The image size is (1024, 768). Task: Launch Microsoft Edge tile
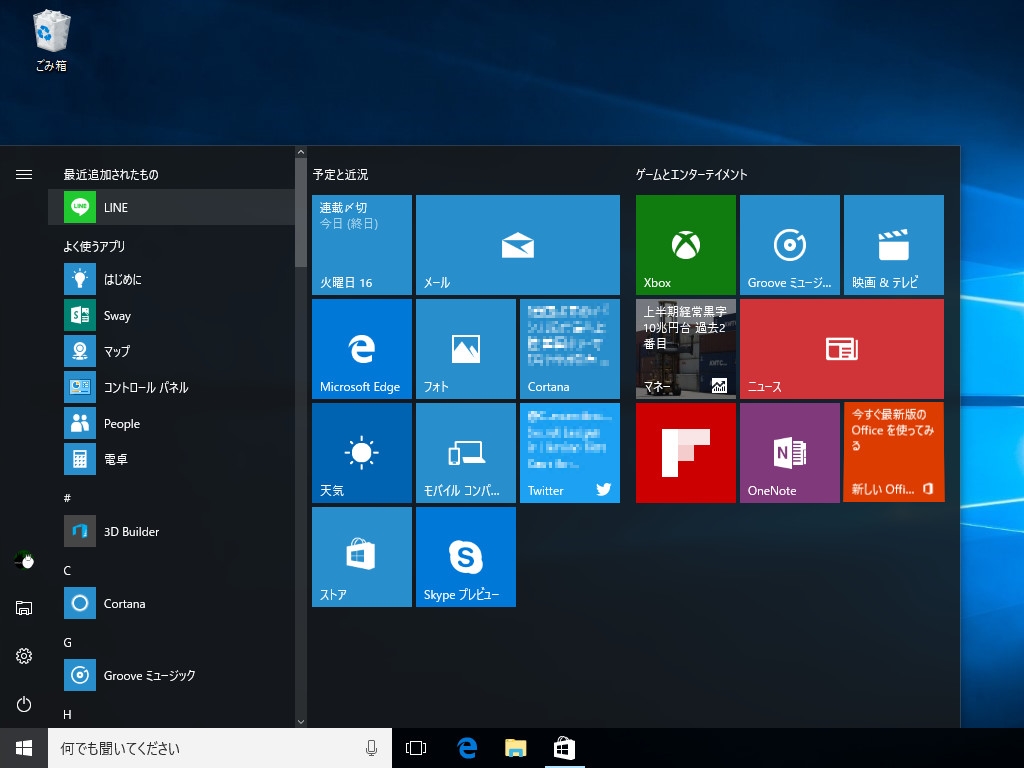click(x=361, y=349)
